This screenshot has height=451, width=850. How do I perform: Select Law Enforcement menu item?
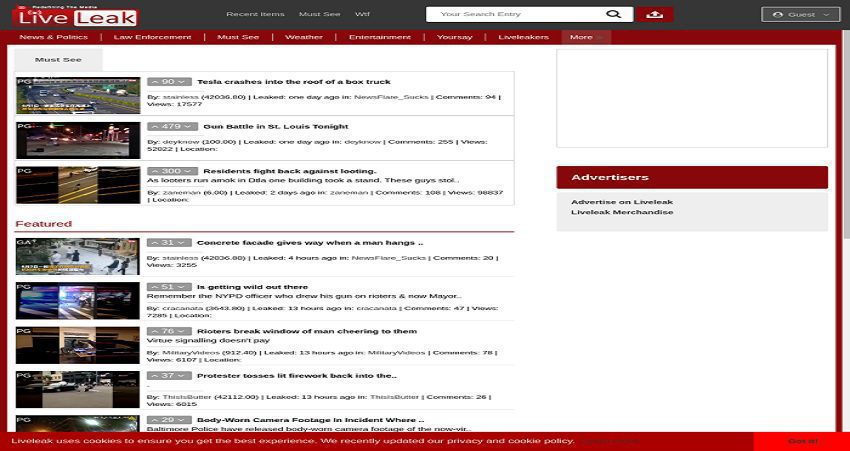(x=152, y=37)
